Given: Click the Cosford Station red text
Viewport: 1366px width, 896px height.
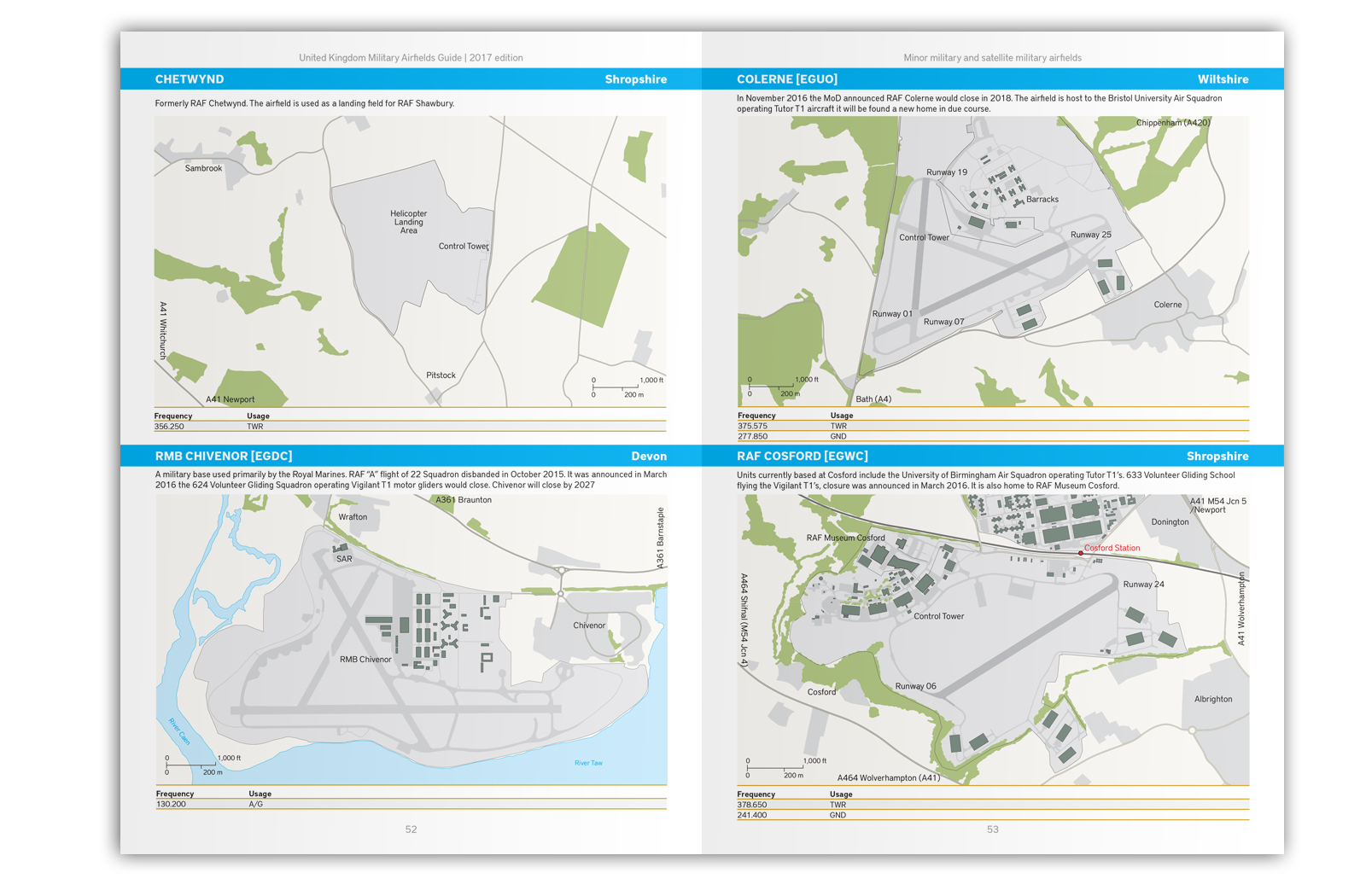Looking at the screenshot, I should tap(1112, 549).
